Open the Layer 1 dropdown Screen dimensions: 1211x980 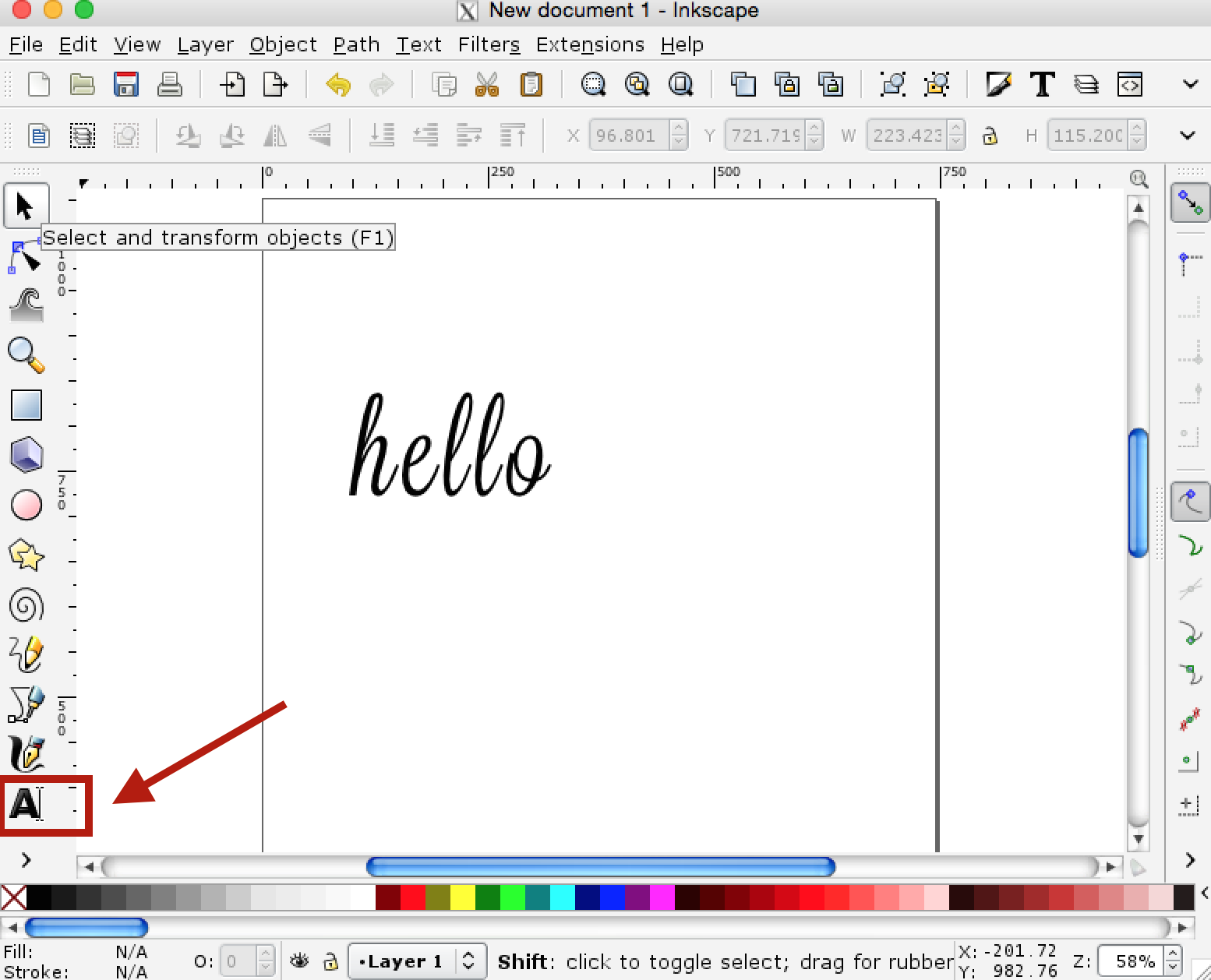(x=418, y=961)
